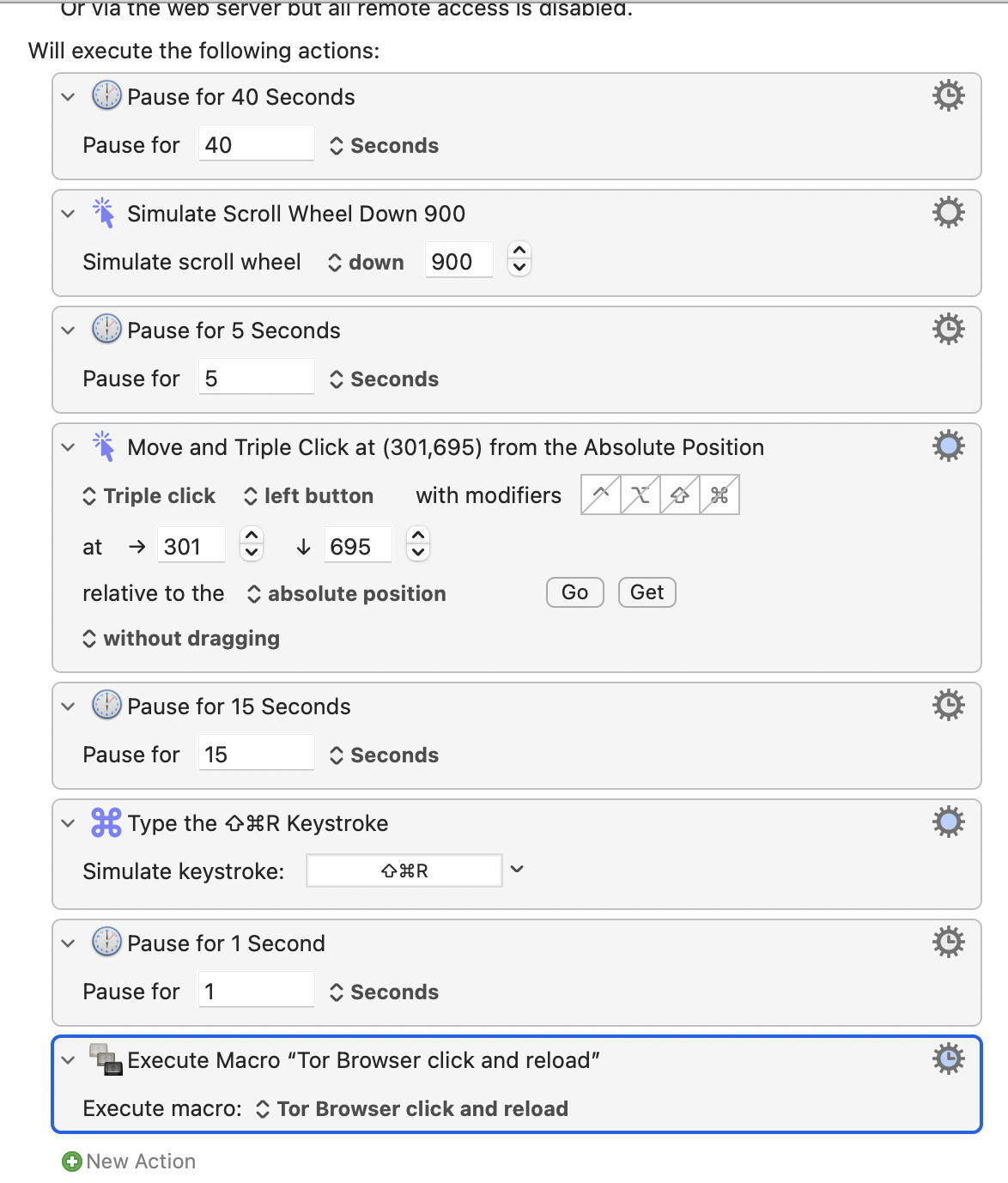
Task: Click clock icon of Pause for 15 Seconds
Action: (x=106, y=705)
